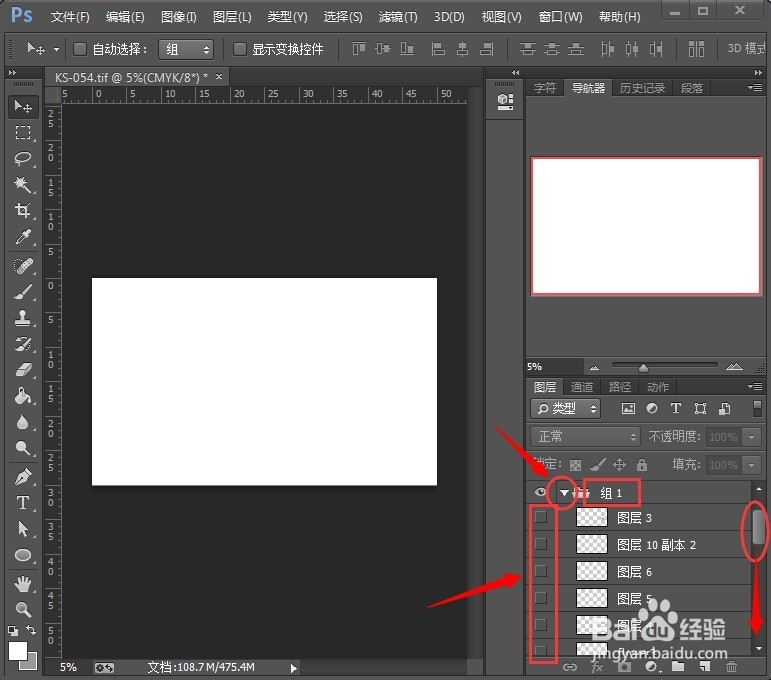The height and width of the screenshot is (680, 771).
Task: Open the 不透明度 opacity dropdown arrow
Action: point(751,437)
